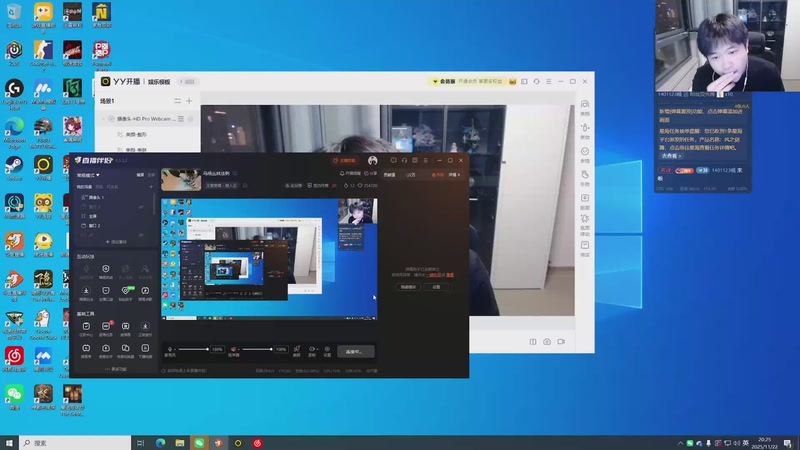
Task: Click the bell reminder icon above the preview
Action: coord(342,173)
